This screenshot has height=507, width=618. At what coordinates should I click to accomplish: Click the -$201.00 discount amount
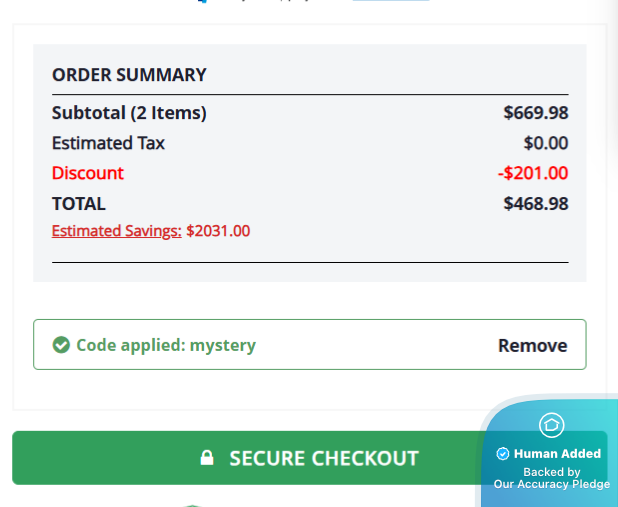[x=532, y=173]
